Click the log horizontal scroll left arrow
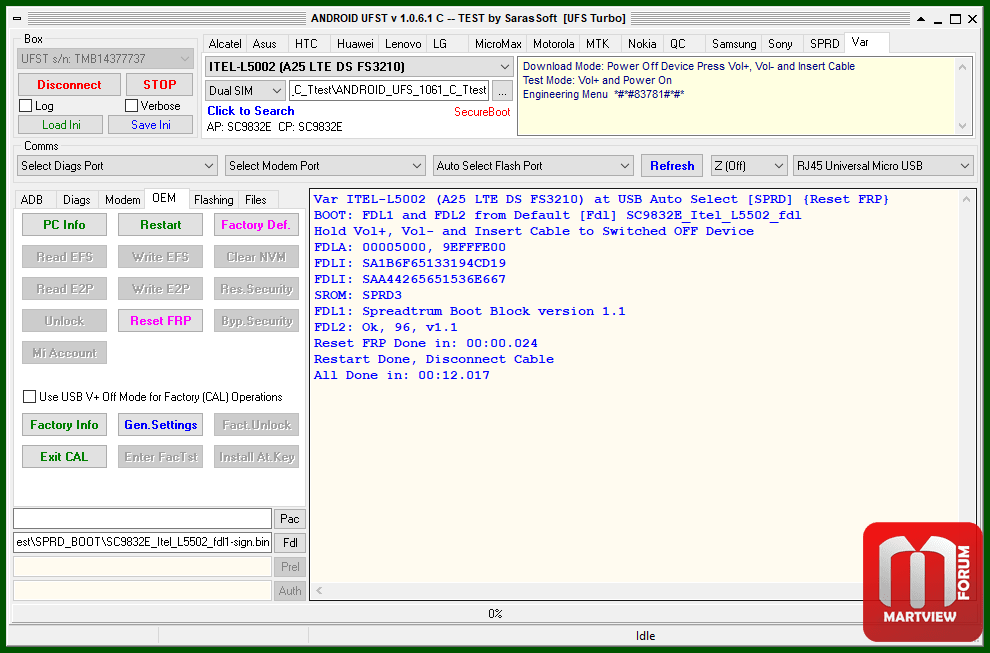Viewport: 990px width, 653px height. point(319,590)
